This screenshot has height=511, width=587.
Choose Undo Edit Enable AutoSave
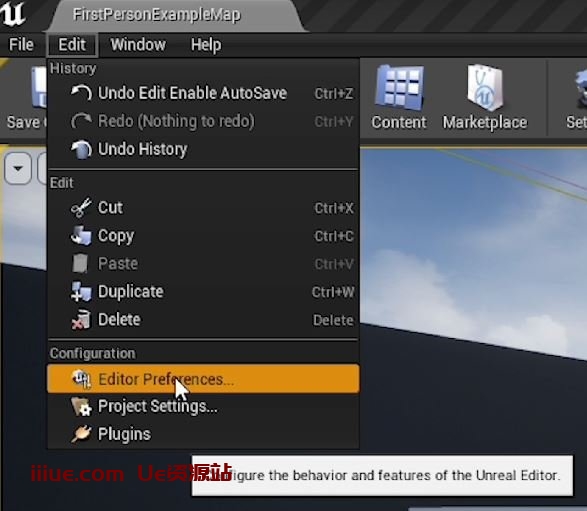(x=204, y=93)
